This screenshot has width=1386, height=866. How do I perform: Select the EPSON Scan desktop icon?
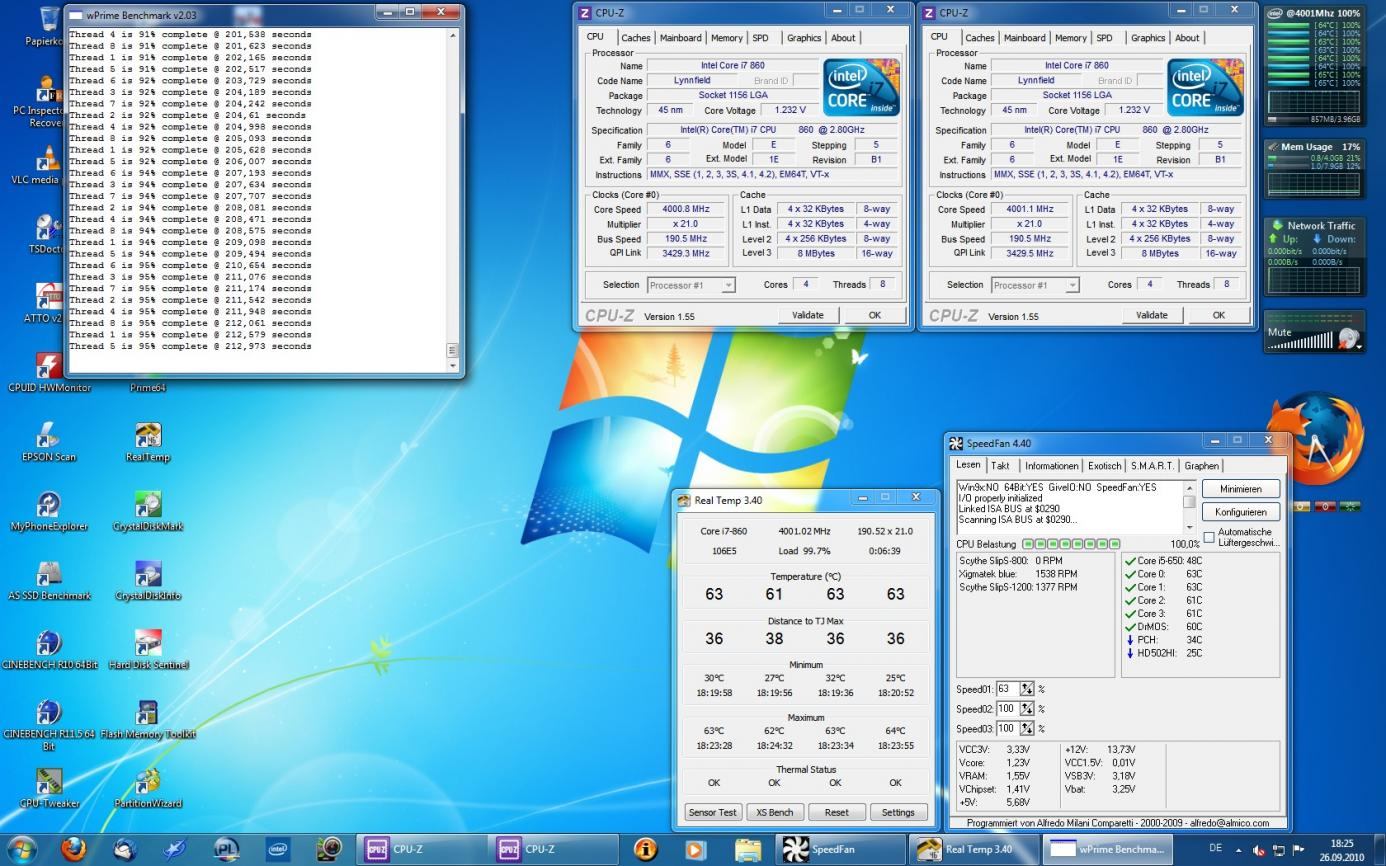[48, 440]
